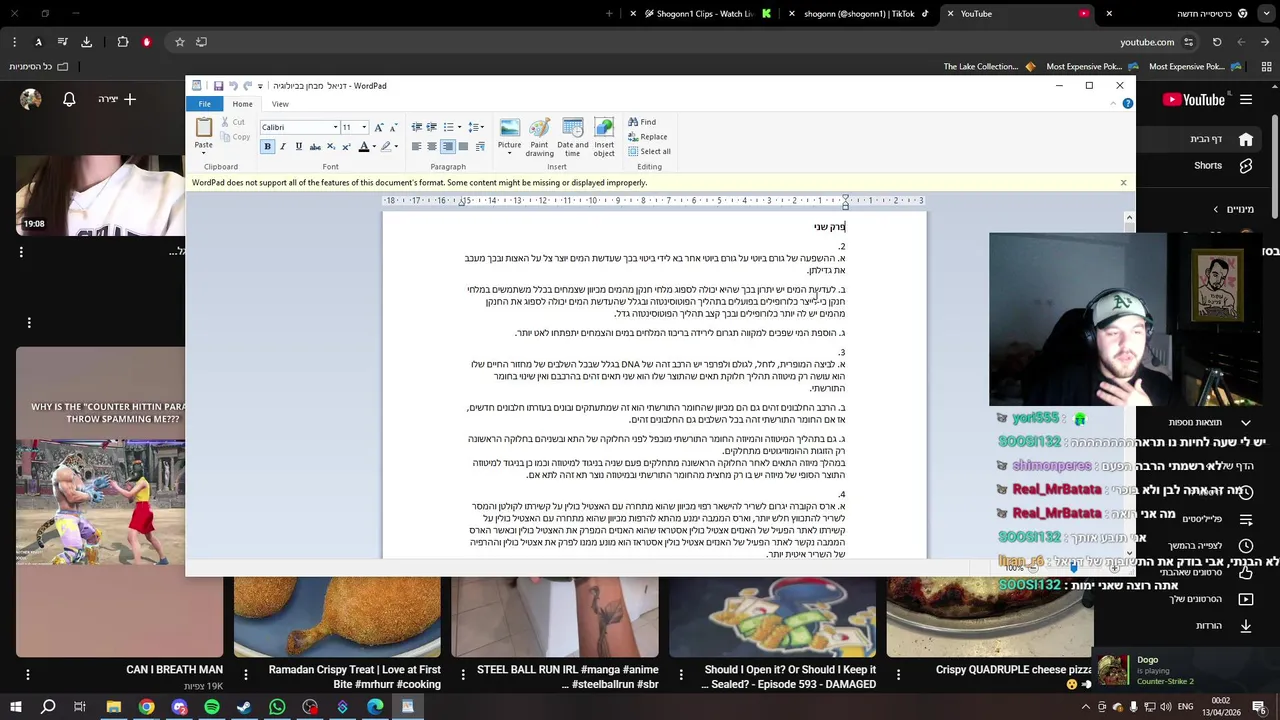The height and width of the screenshot is (720, 1280).
Task: Toggle Bold formatting
Action: [267, 147]
